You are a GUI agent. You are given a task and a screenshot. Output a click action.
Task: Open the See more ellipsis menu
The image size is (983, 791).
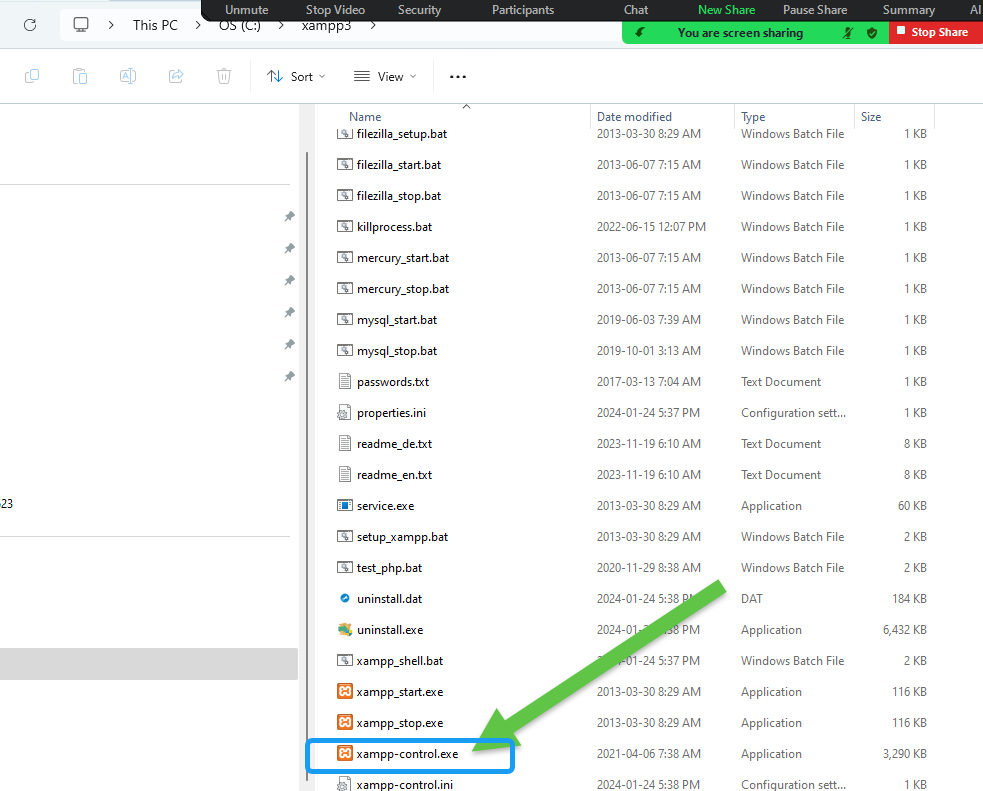pos(458,76)
